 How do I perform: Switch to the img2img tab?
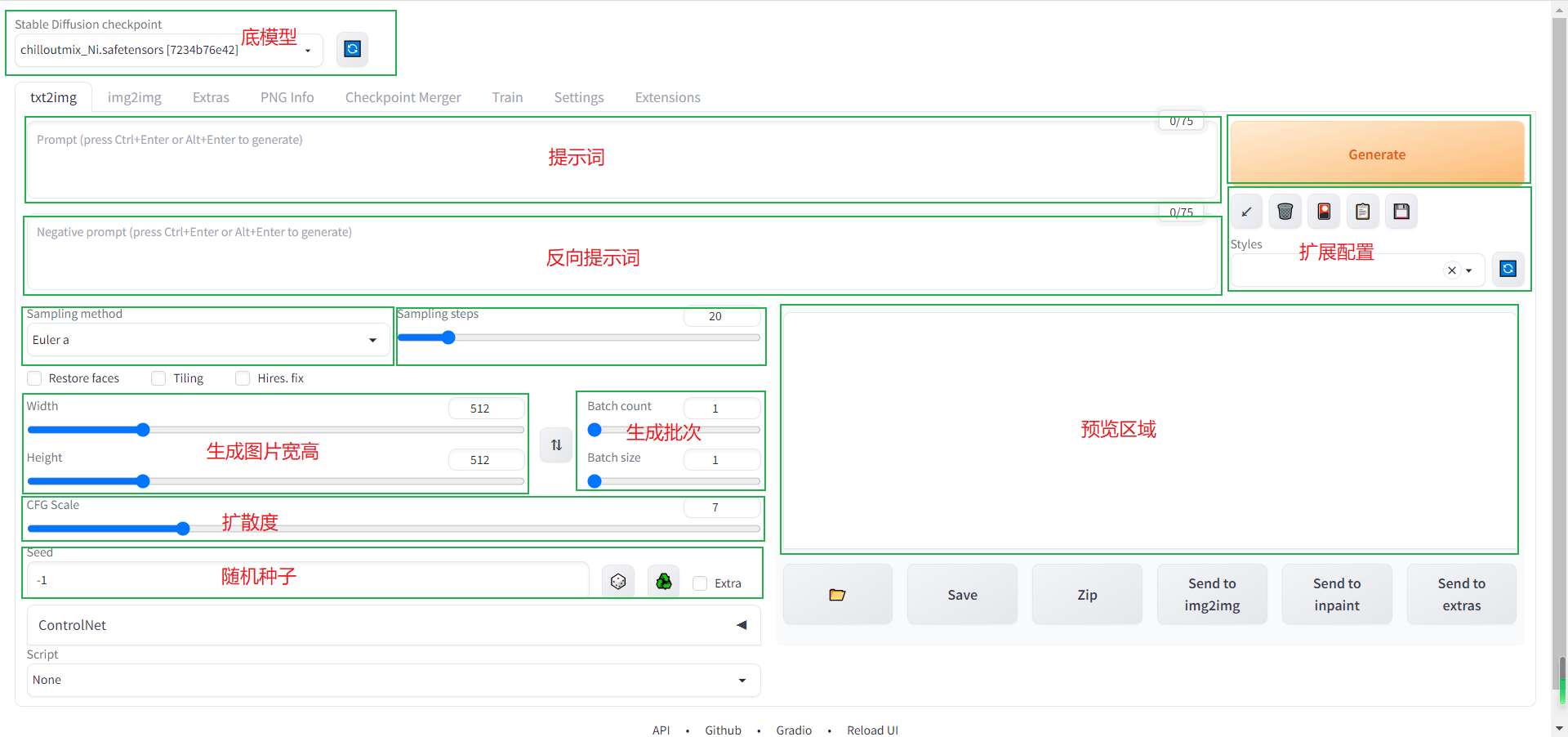point(134,97)
